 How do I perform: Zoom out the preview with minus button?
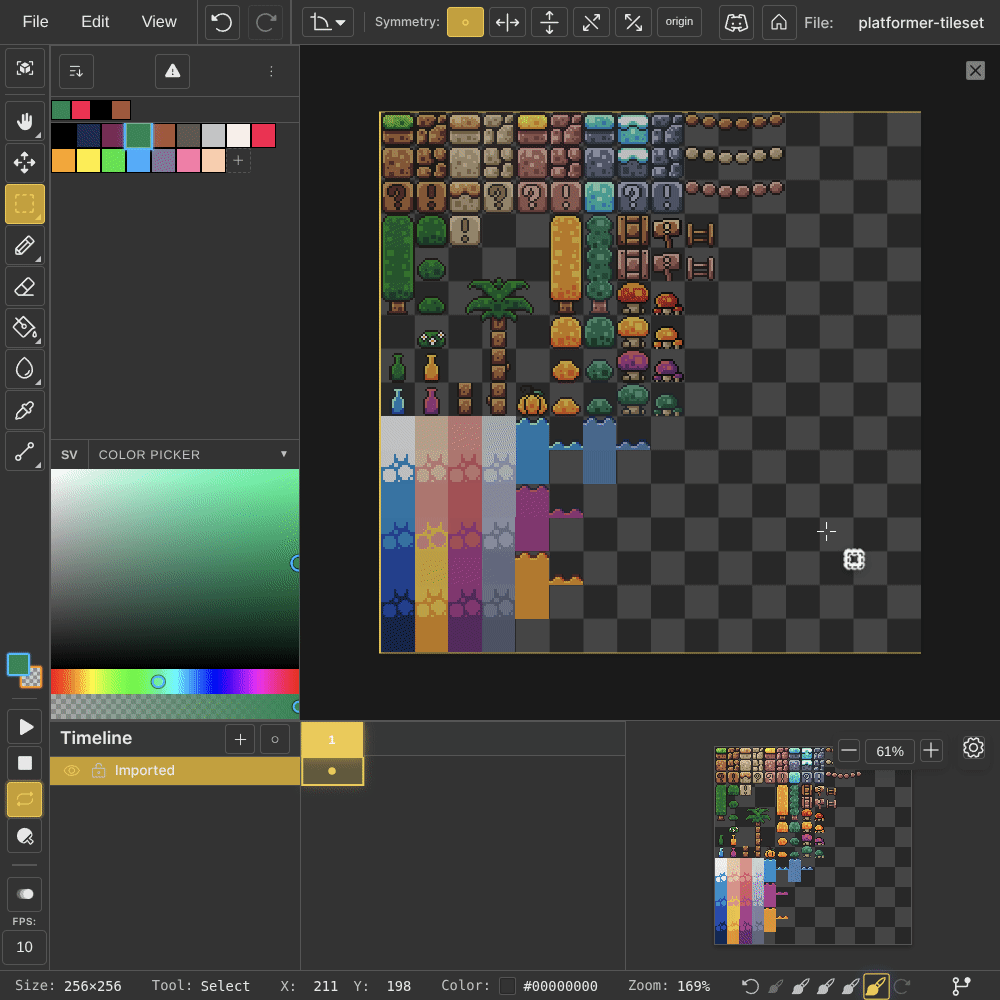(848, 751)
